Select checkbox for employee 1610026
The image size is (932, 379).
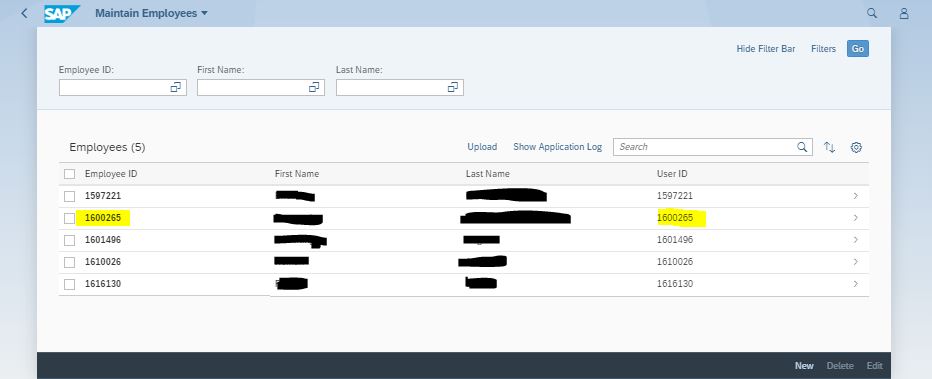point(70,262)
